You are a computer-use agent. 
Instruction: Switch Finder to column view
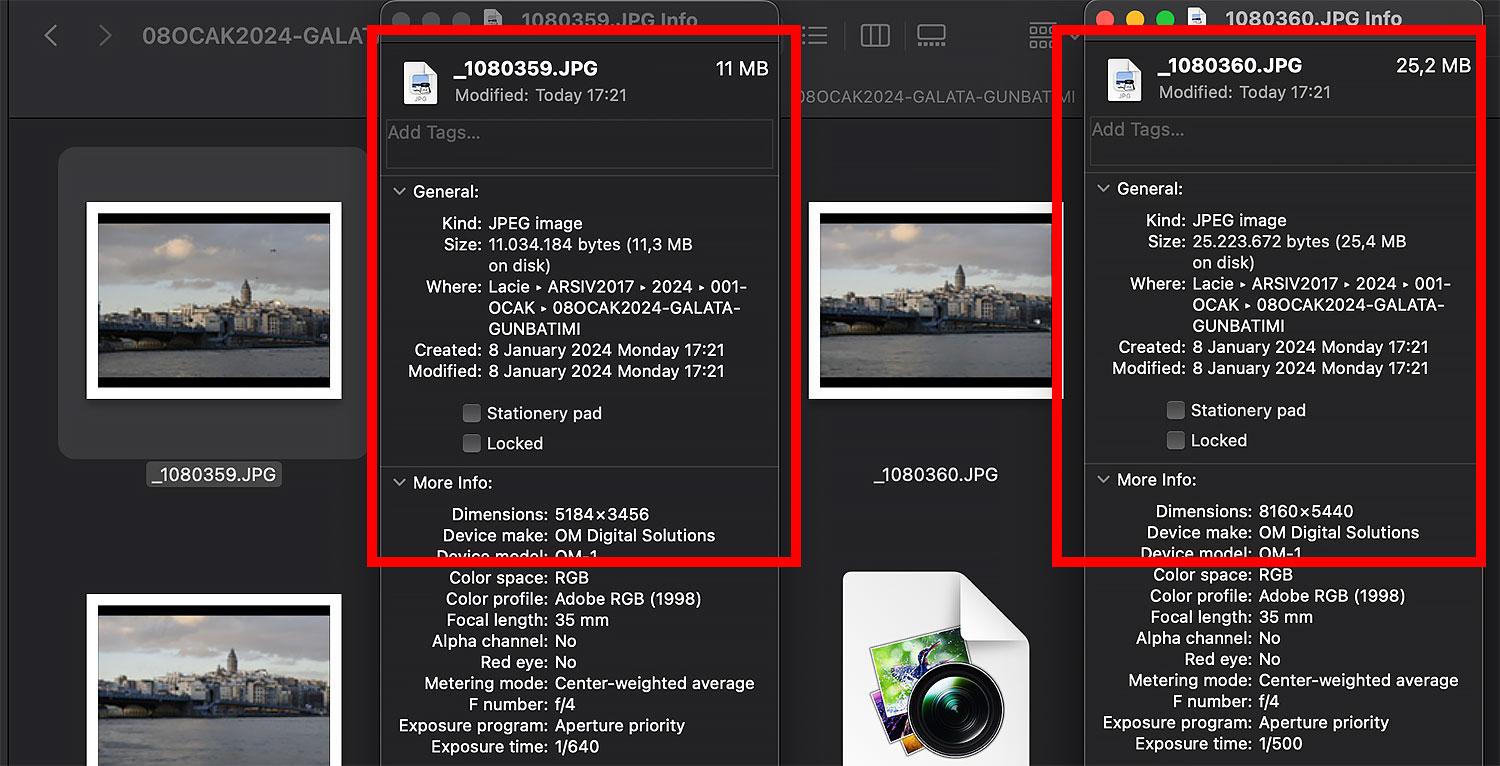(875, 37)
